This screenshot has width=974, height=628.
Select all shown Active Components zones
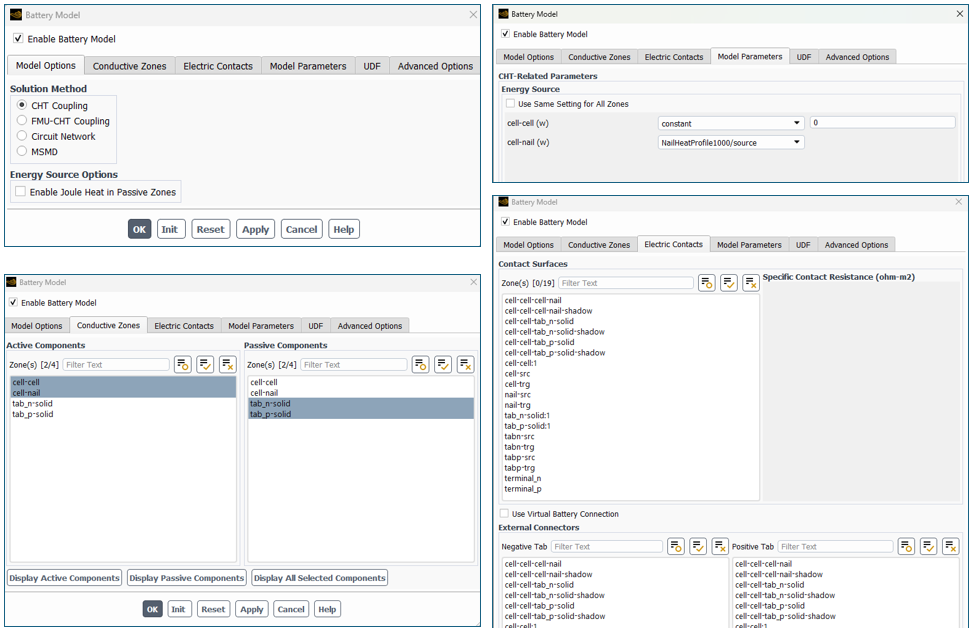click(x=205, y=365)
